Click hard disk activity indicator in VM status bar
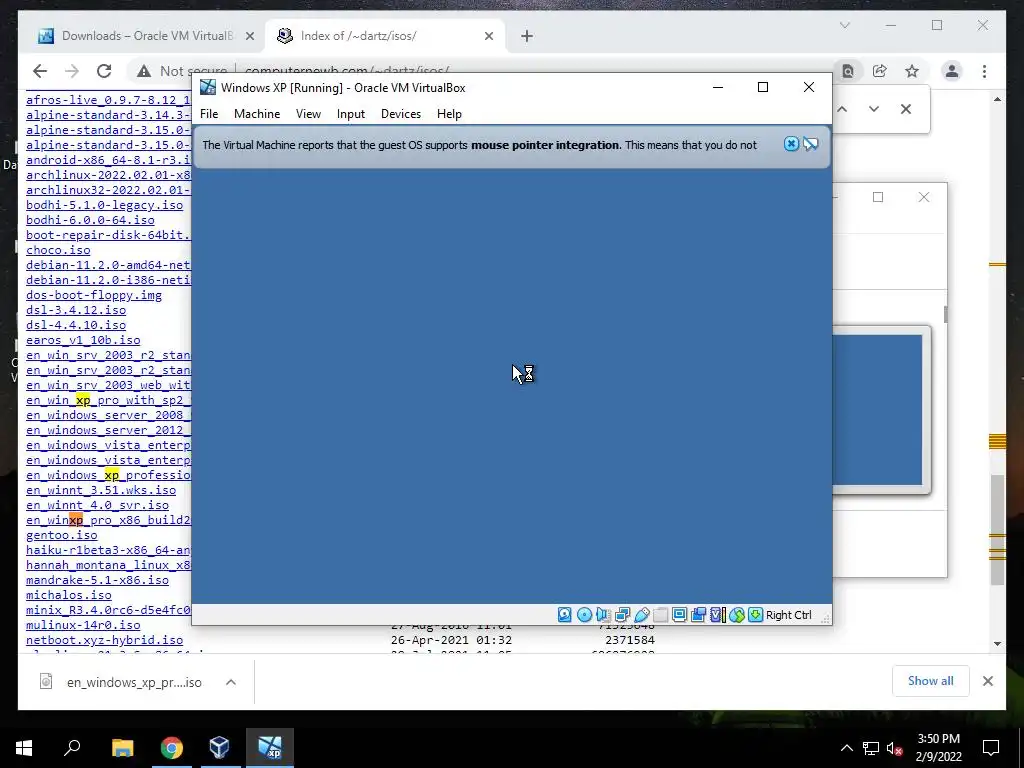This screenshot has width=1024, height=768. click(565, 615)
